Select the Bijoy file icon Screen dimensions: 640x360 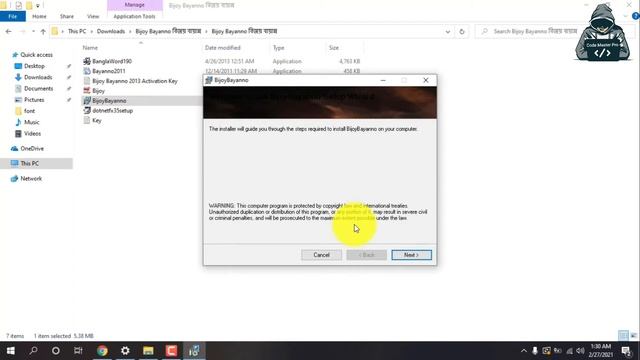(87, 91)
